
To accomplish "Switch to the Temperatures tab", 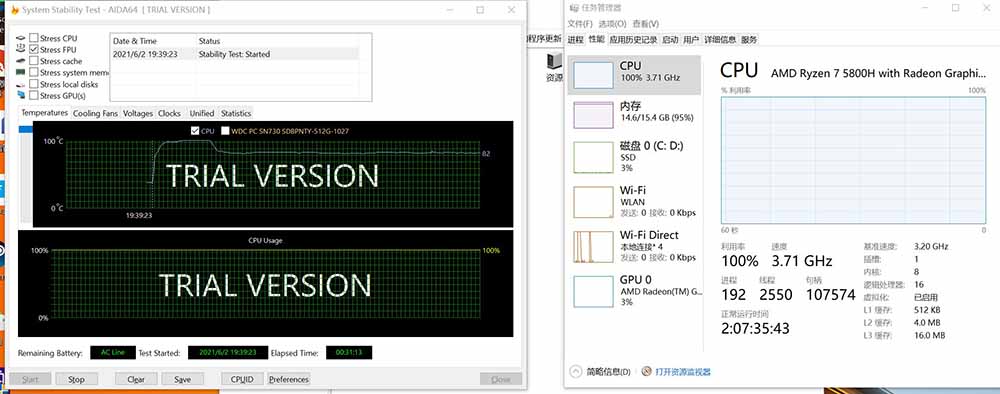I will 45,113.
